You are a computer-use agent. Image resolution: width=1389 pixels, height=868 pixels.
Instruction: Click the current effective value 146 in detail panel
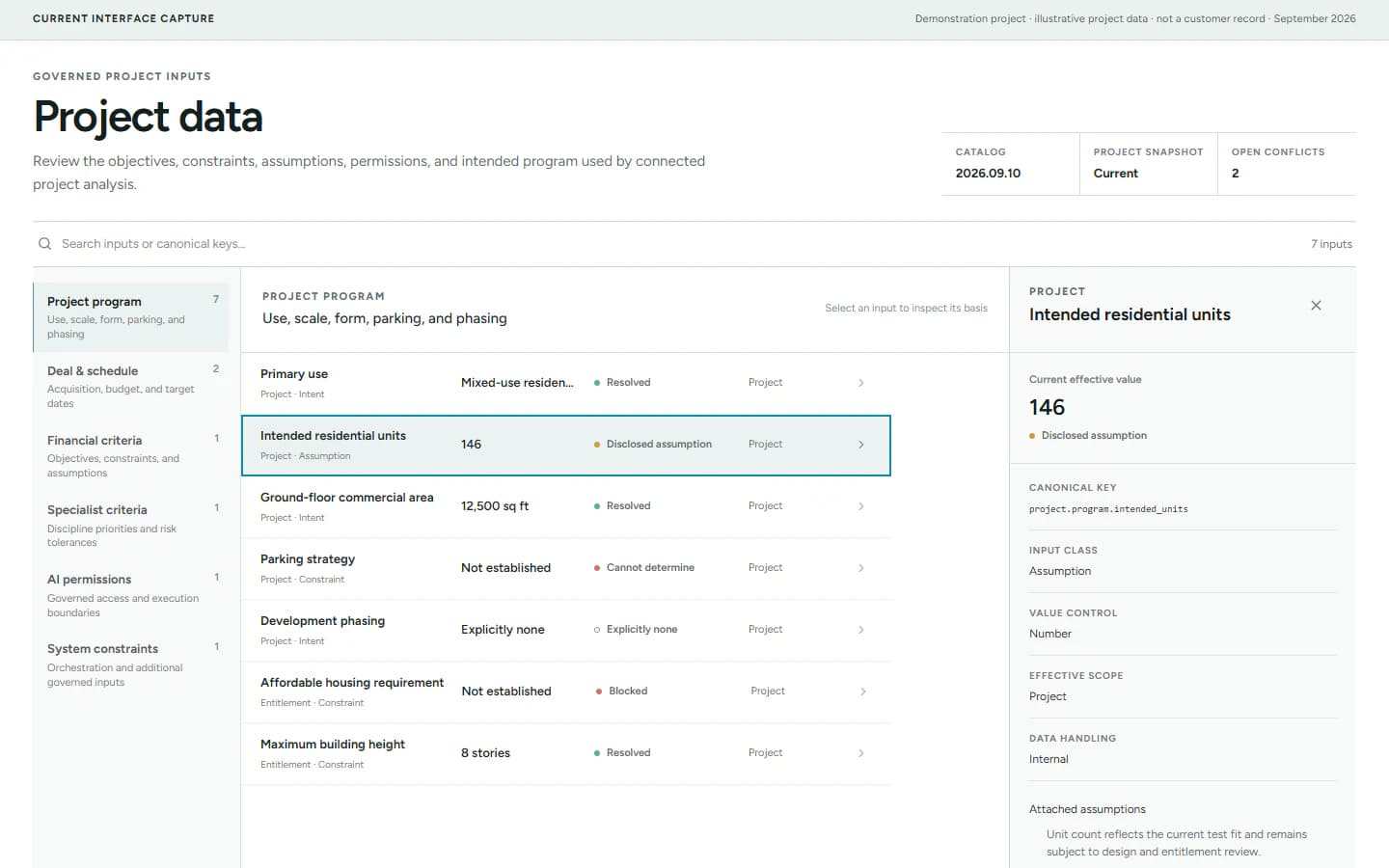[1047, 407]
